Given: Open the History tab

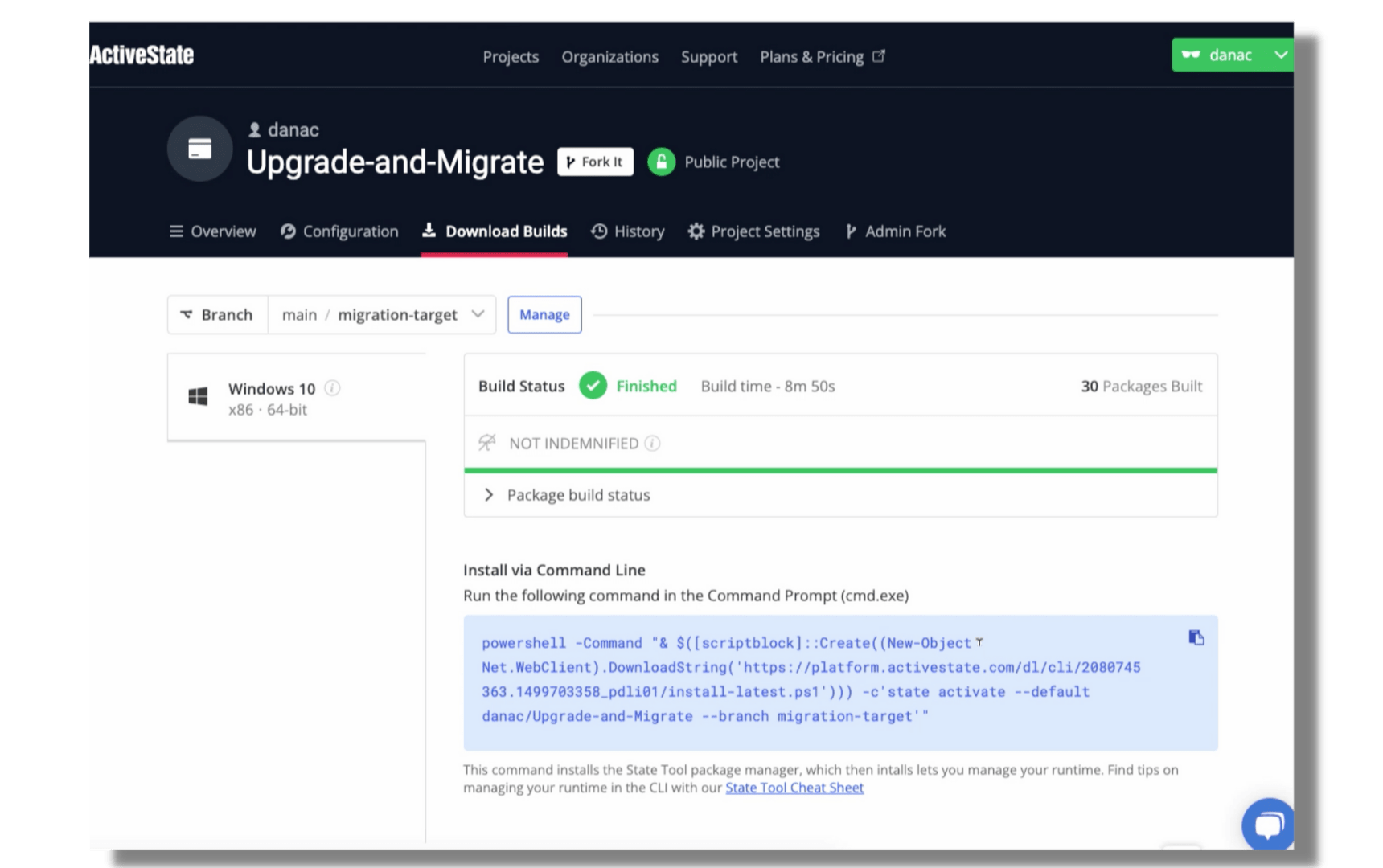Looking at the screenshot, I should point(627,231).
